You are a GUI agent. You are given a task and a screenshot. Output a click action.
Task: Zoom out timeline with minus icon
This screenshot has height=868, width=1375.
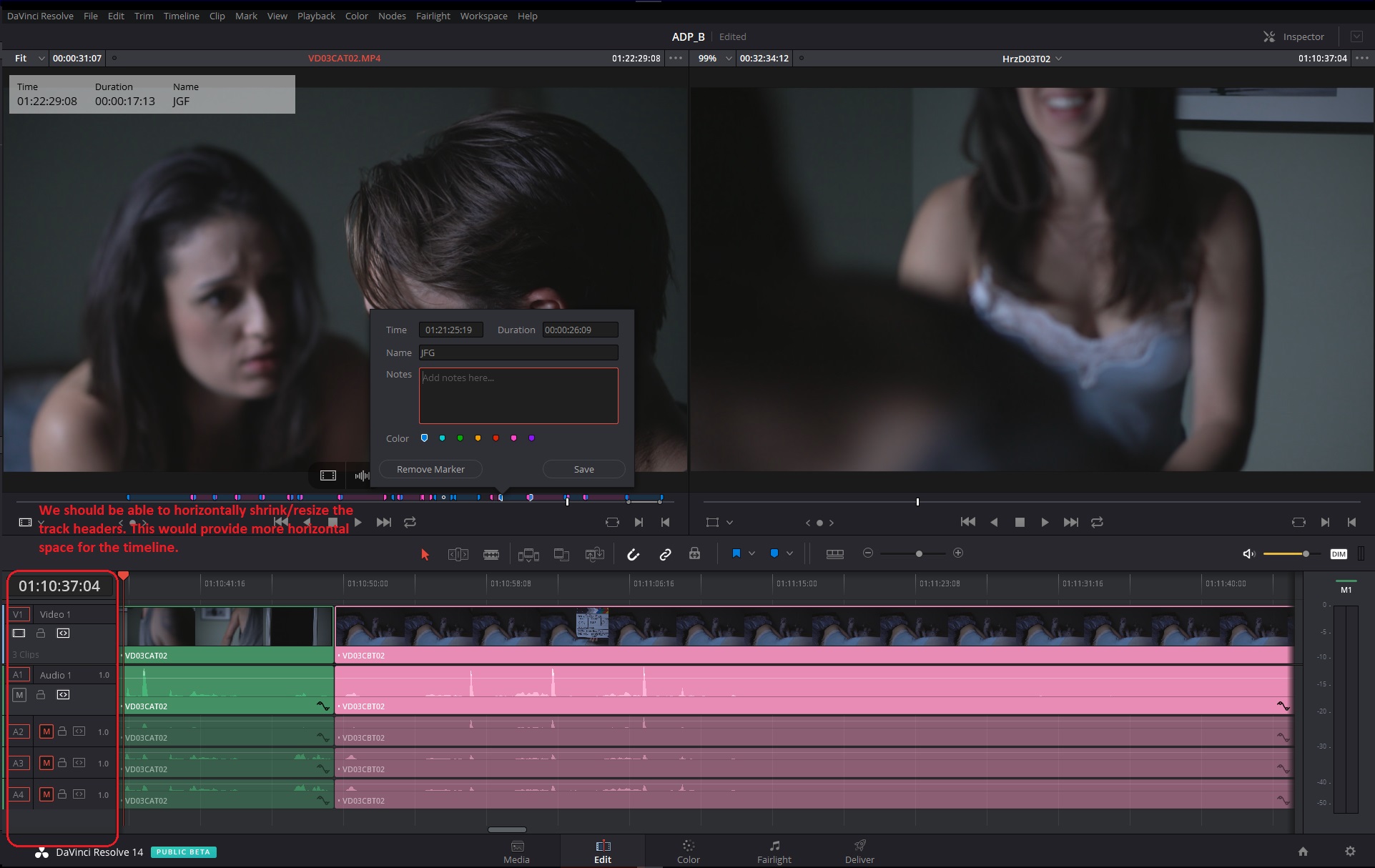pos(868,553)
